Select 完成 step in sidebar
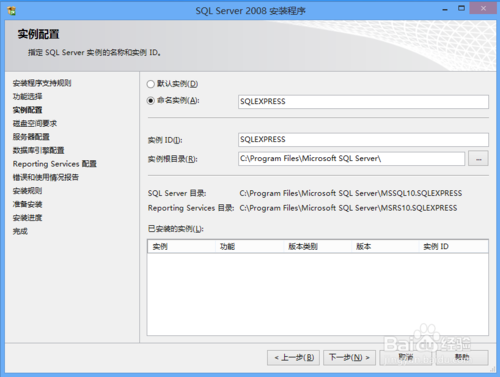This screenshot has height=377, width=500. [20, 231]
